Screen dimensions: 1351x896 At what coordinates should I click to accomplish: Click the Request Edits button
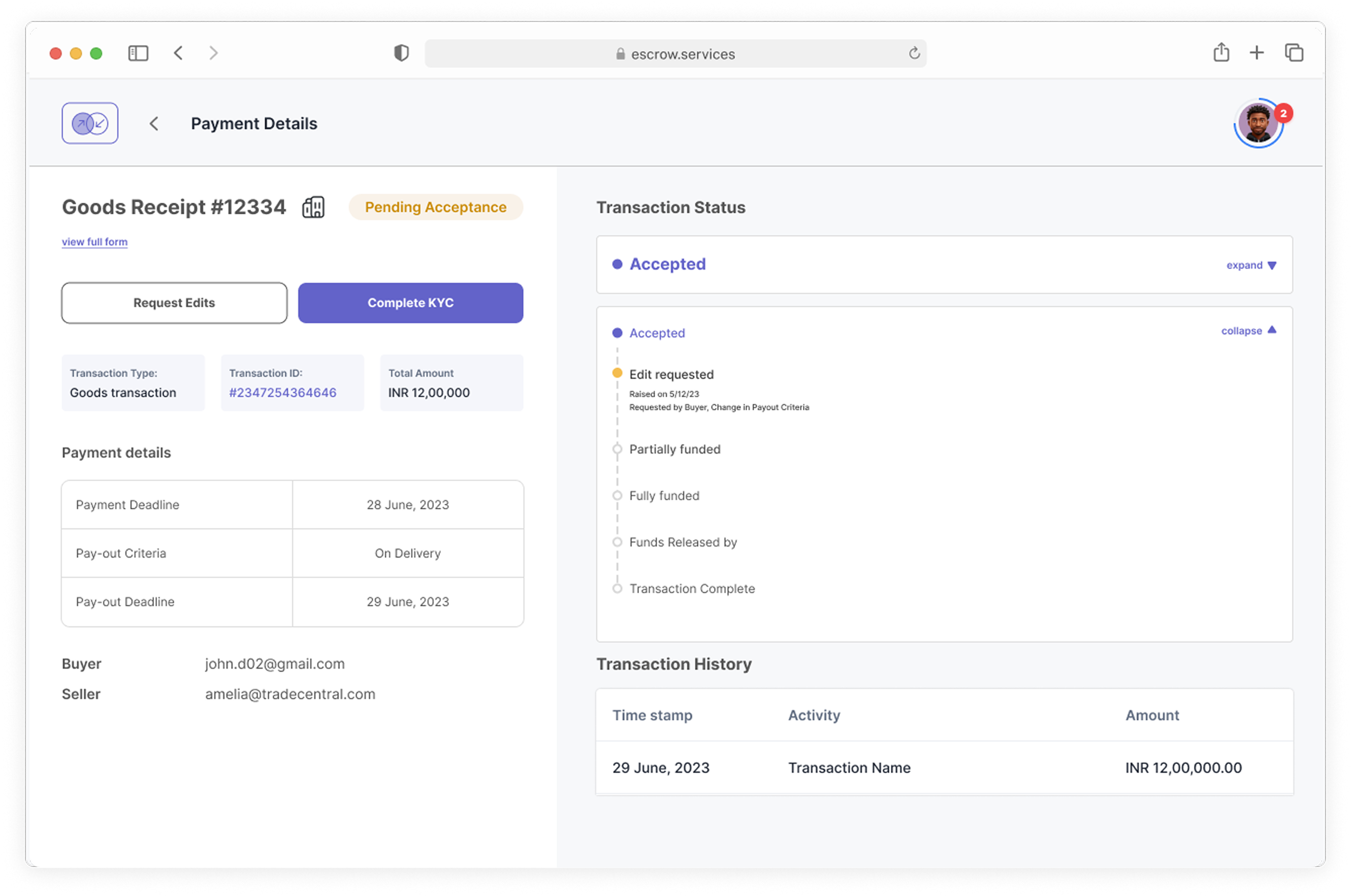[174, 303]
